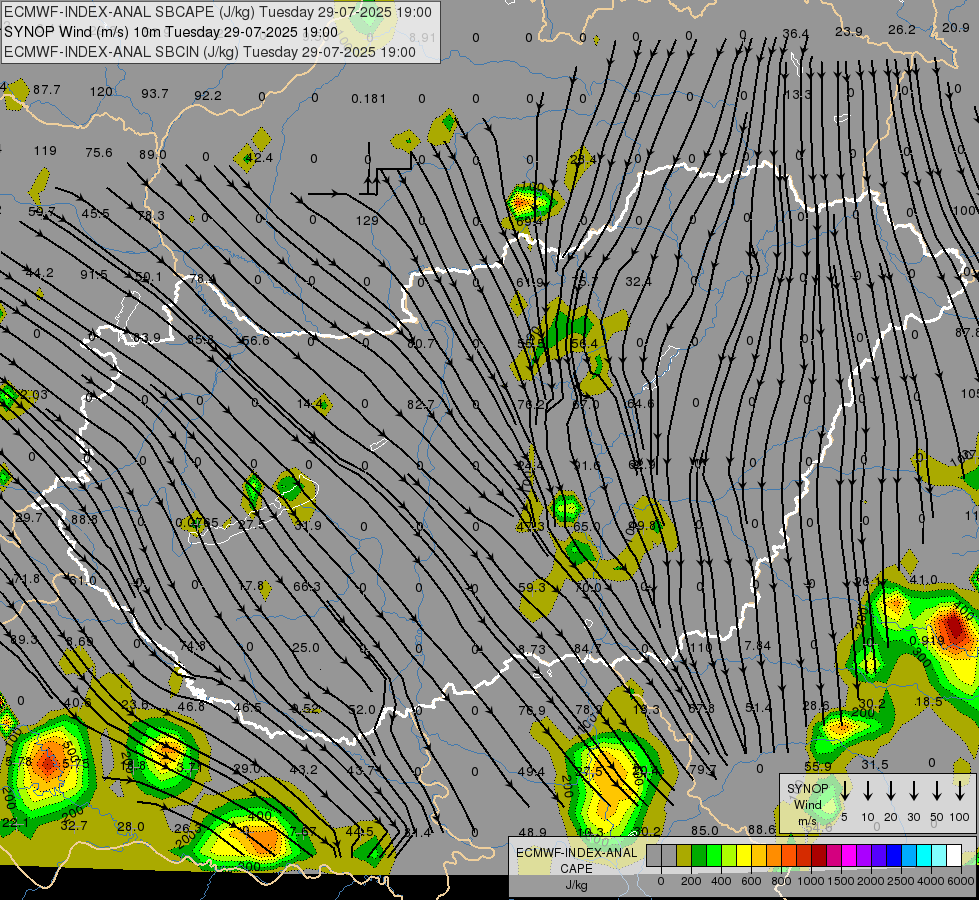Pick the olive swatch in the CAPE scale
Screen dimensions: 979x900
click(684, 855)
